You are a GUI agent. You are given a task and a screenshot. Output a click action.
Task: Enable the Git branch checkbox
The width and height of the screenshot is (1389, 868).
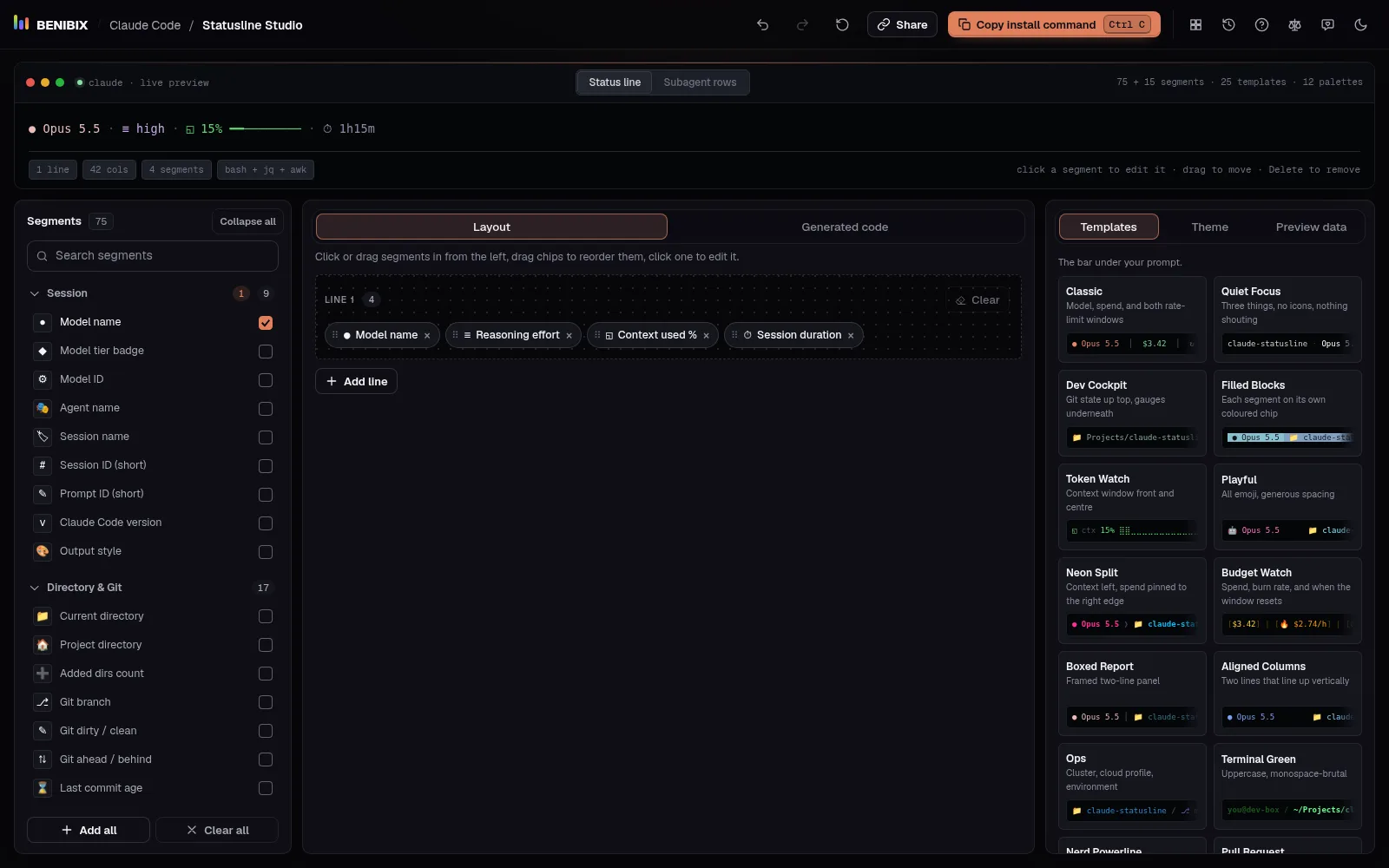[x=266, y=702]
